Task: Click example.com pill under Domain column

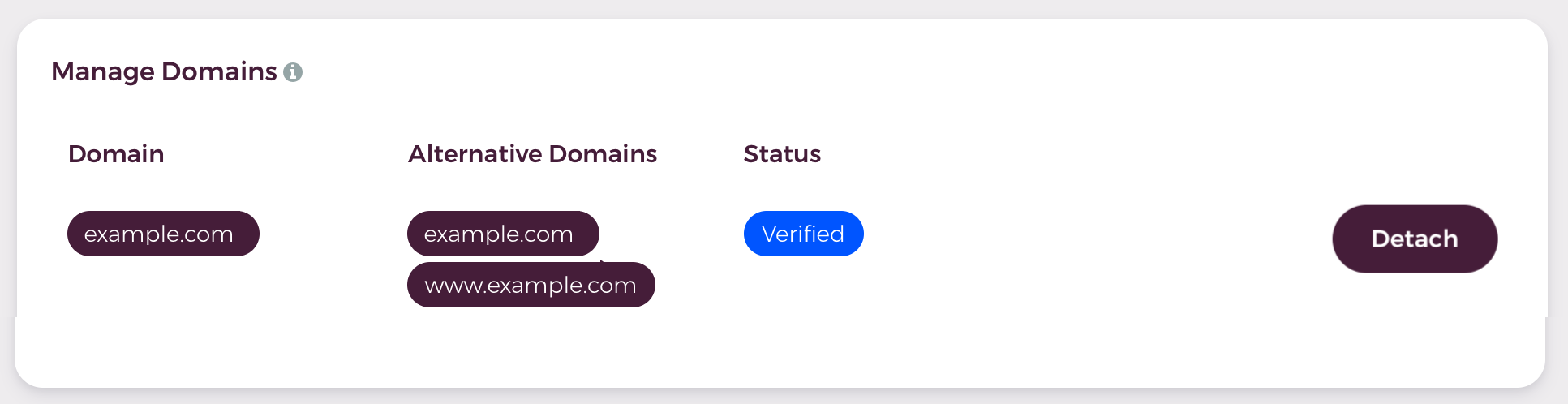Action: point(163,234)
